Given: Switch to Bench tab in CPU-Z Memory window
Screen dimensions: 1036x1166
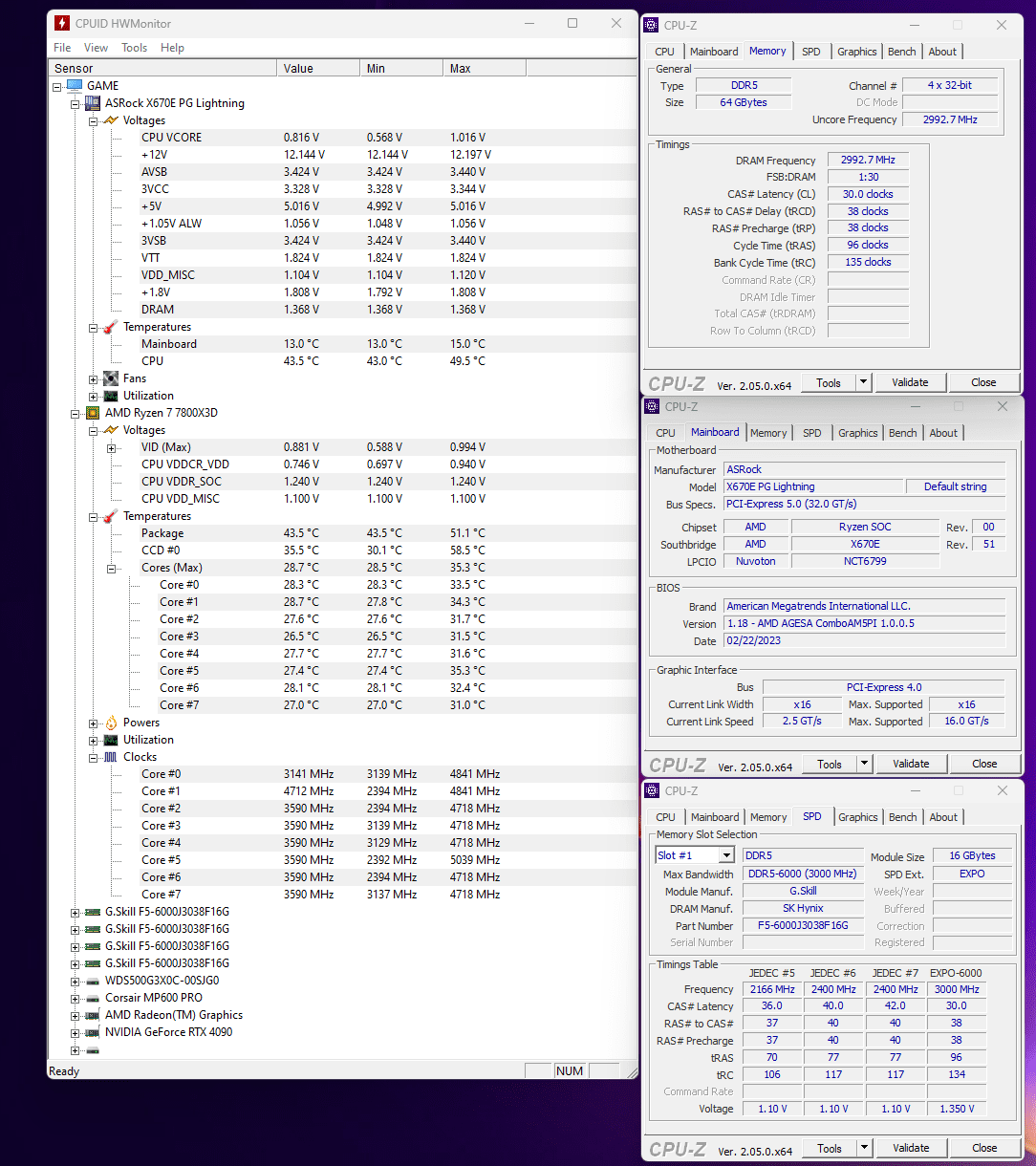Looking at the screenshot, I should pyautogui.click(x=902, y=52).
